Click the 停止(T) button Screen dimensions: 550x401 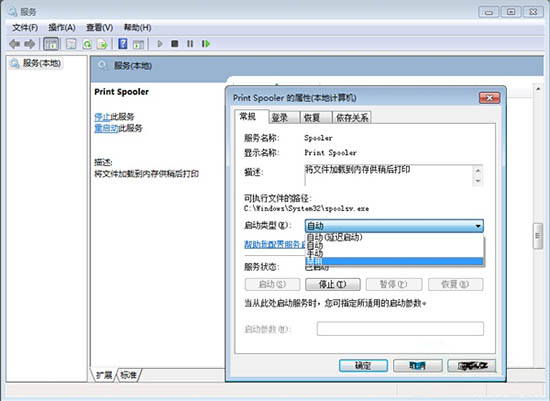(333, 284)
